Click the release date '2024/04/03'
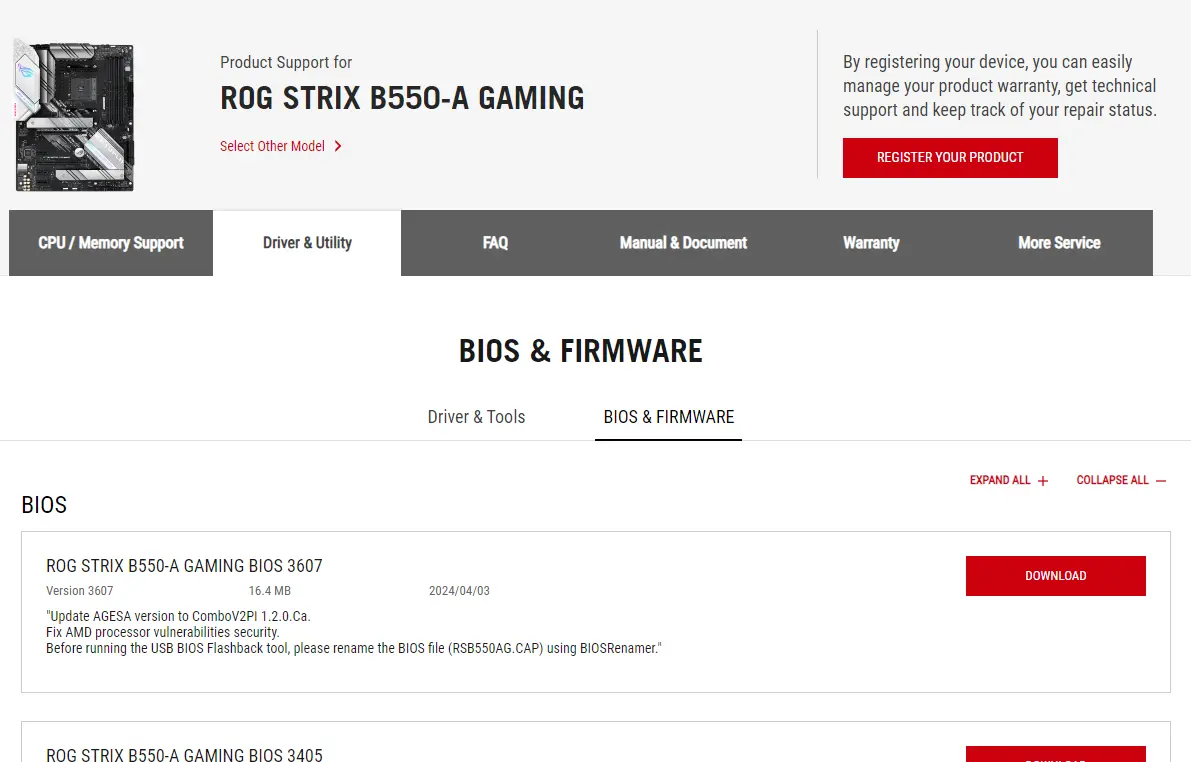 [x=460, y=590]
